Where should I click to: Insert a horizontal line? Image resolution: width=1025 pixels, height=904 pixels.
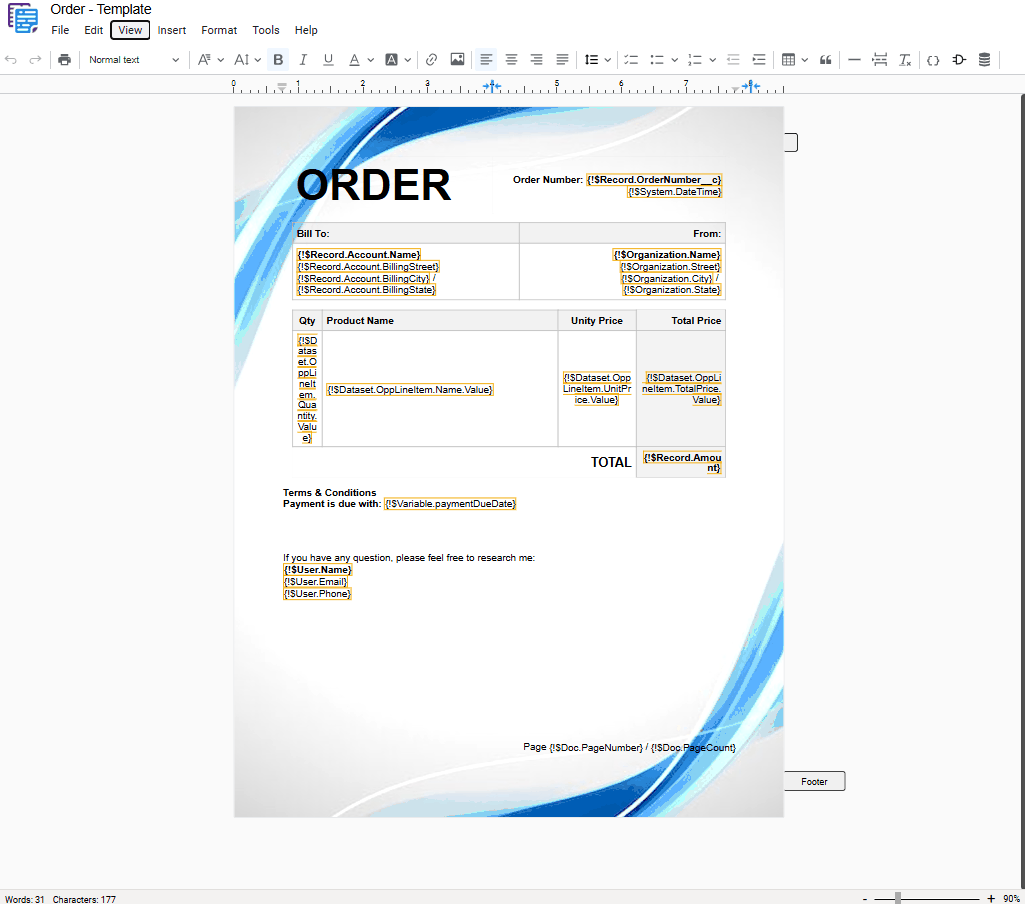tap(854, 59)
